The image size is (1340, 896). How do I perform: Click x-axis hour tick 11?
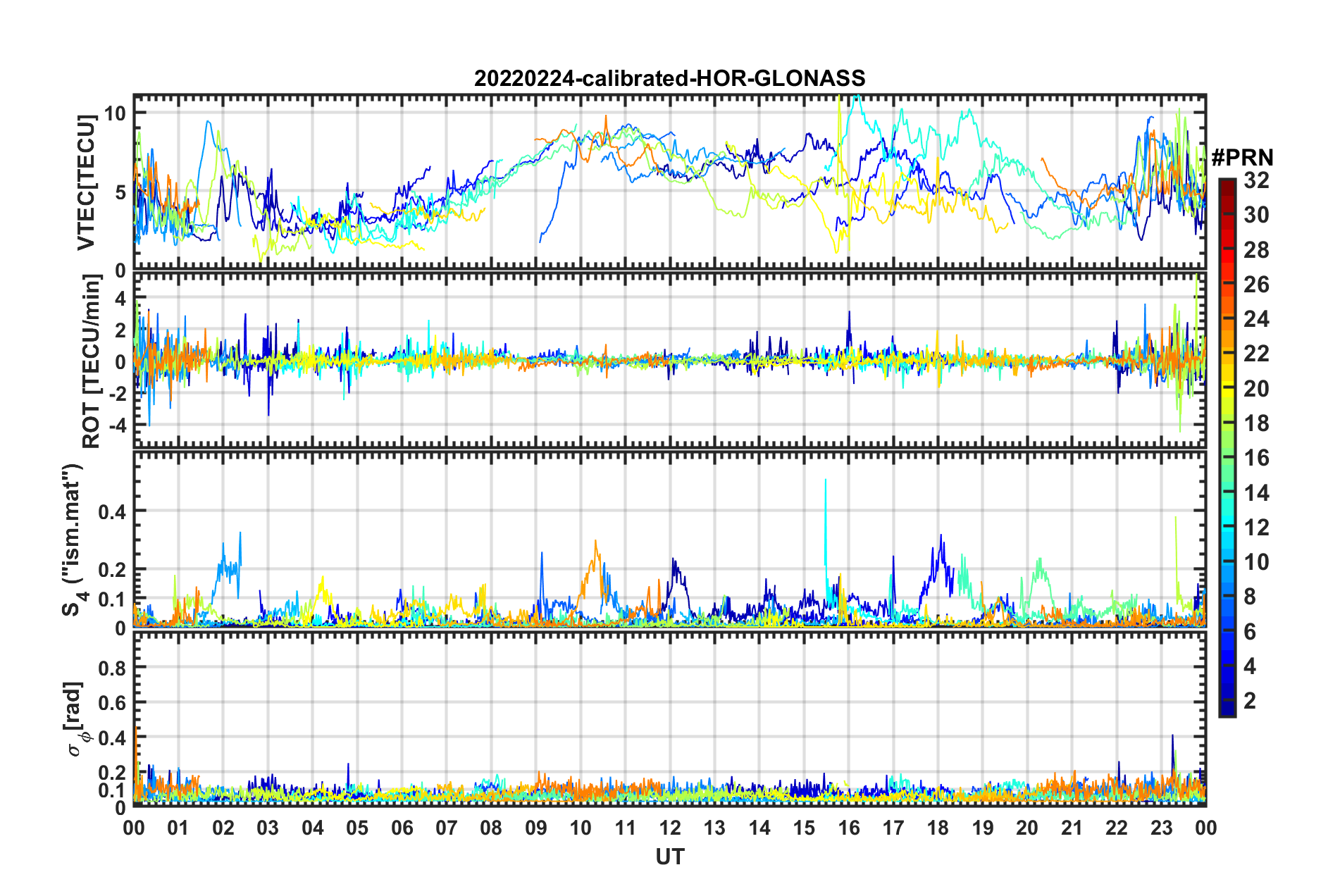pos(625,828)
